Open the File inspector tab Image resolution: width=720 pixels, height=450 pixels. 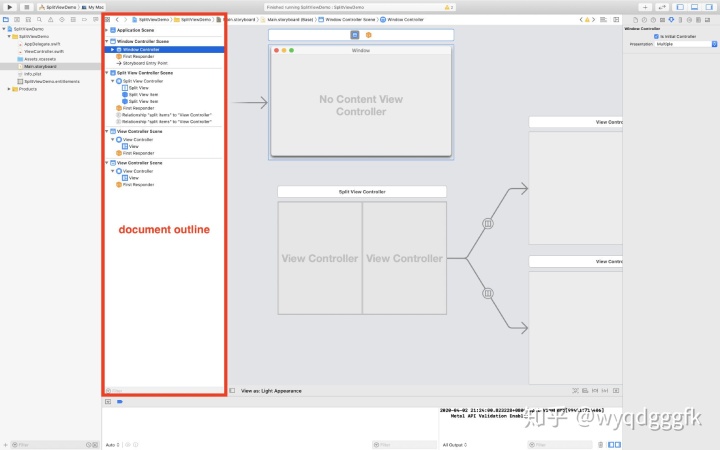636,20
